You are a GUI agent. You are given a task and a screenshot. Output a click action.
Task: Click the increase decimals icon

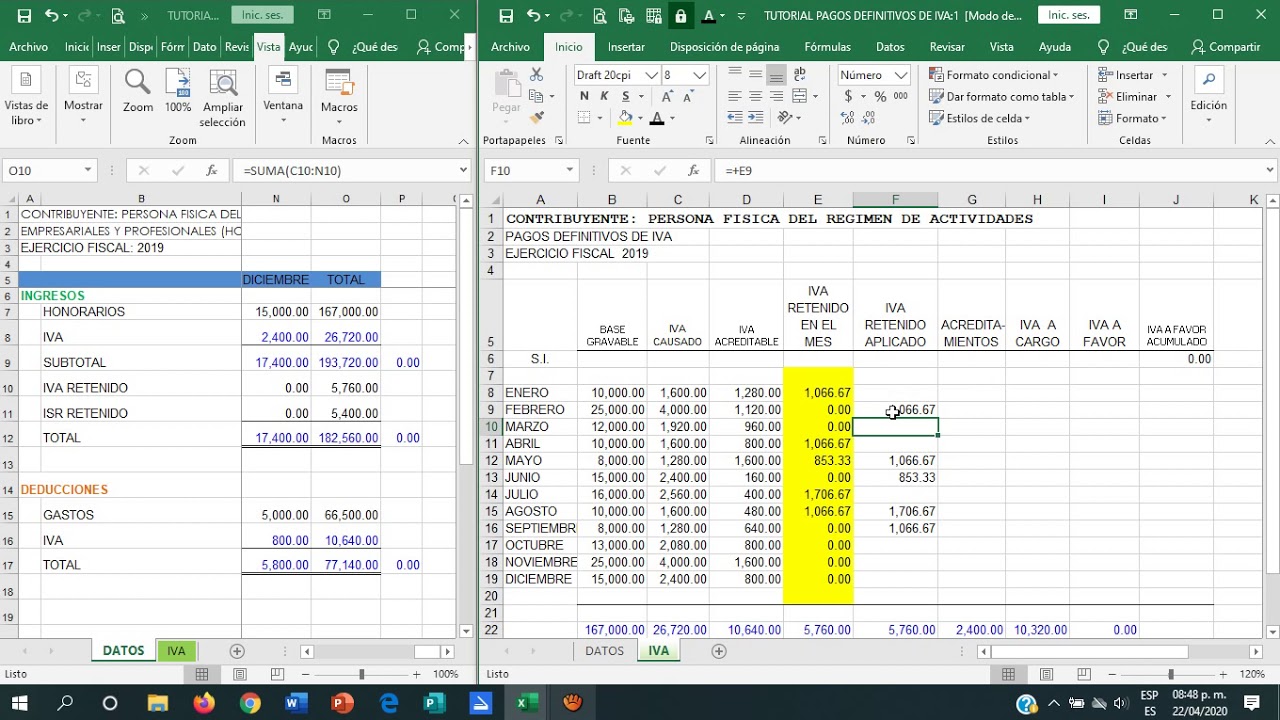848,118
